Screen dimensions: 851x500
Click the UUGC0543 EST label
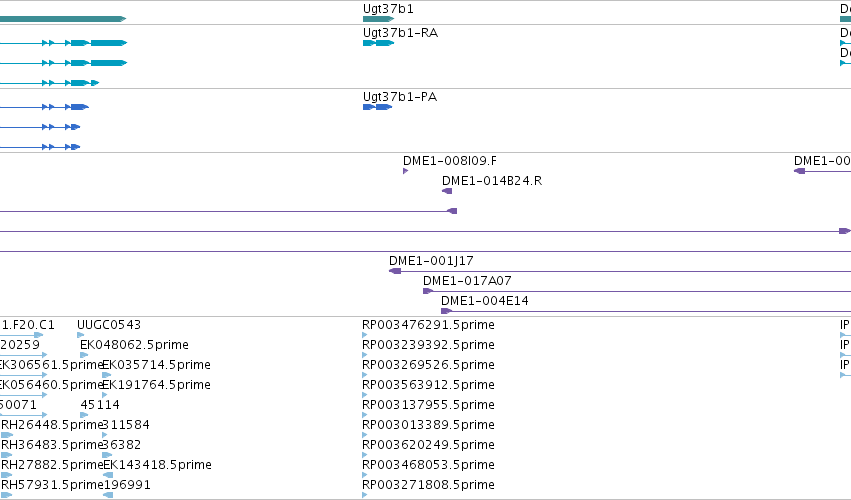(109, 325)
